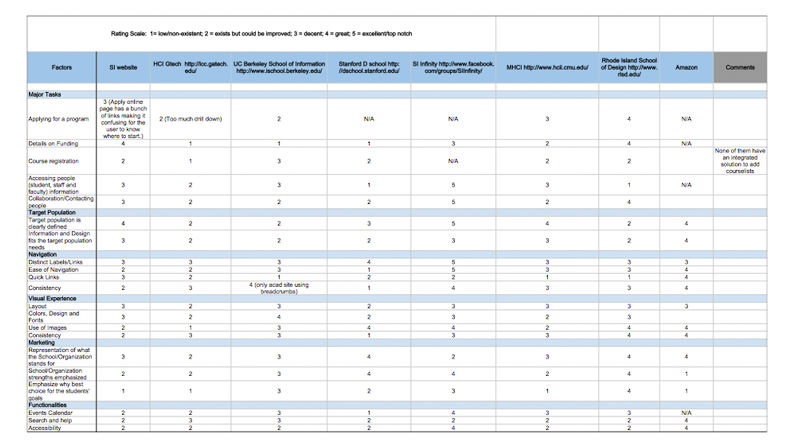Click the Factors column header cell
This screenshot has height=444, width=791.
[x=61, y=67]
